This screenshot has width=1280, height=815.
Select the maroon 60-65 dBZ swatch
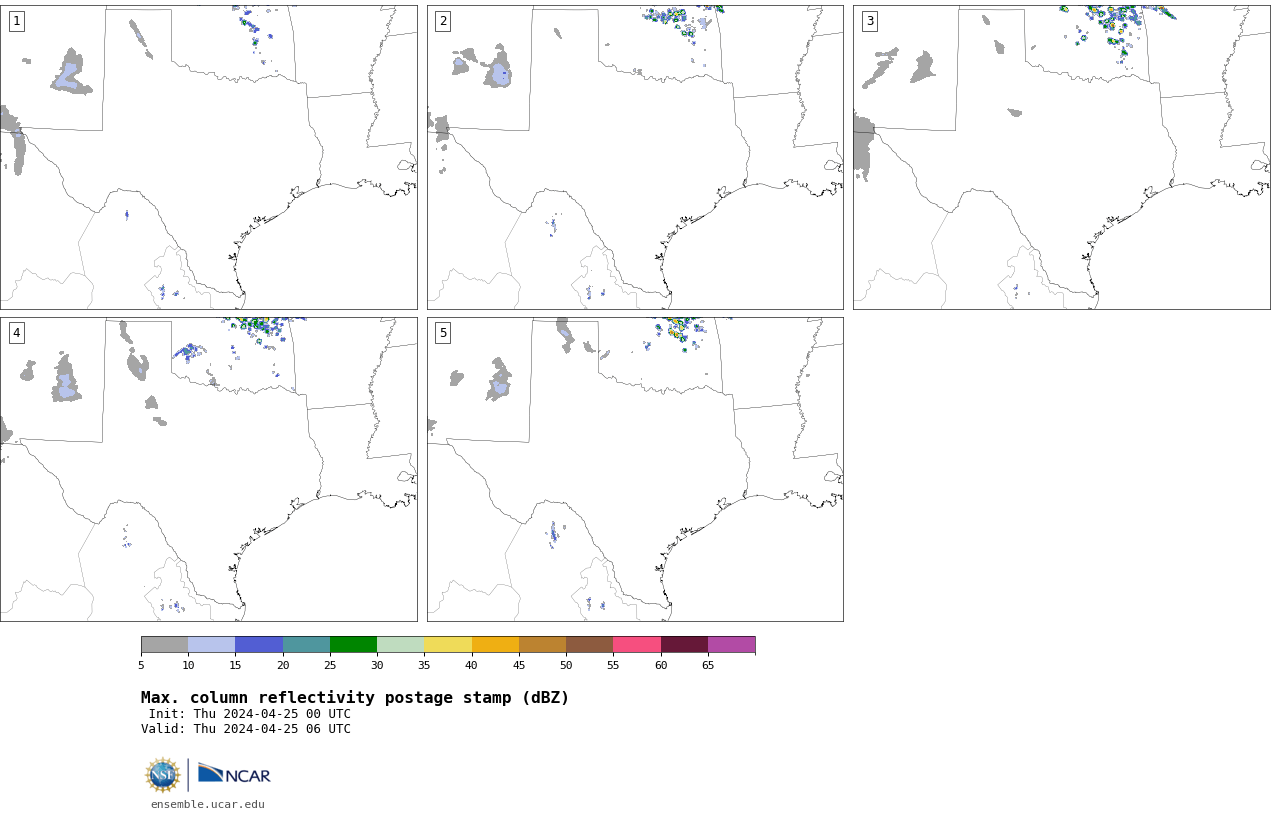[684, 644]
